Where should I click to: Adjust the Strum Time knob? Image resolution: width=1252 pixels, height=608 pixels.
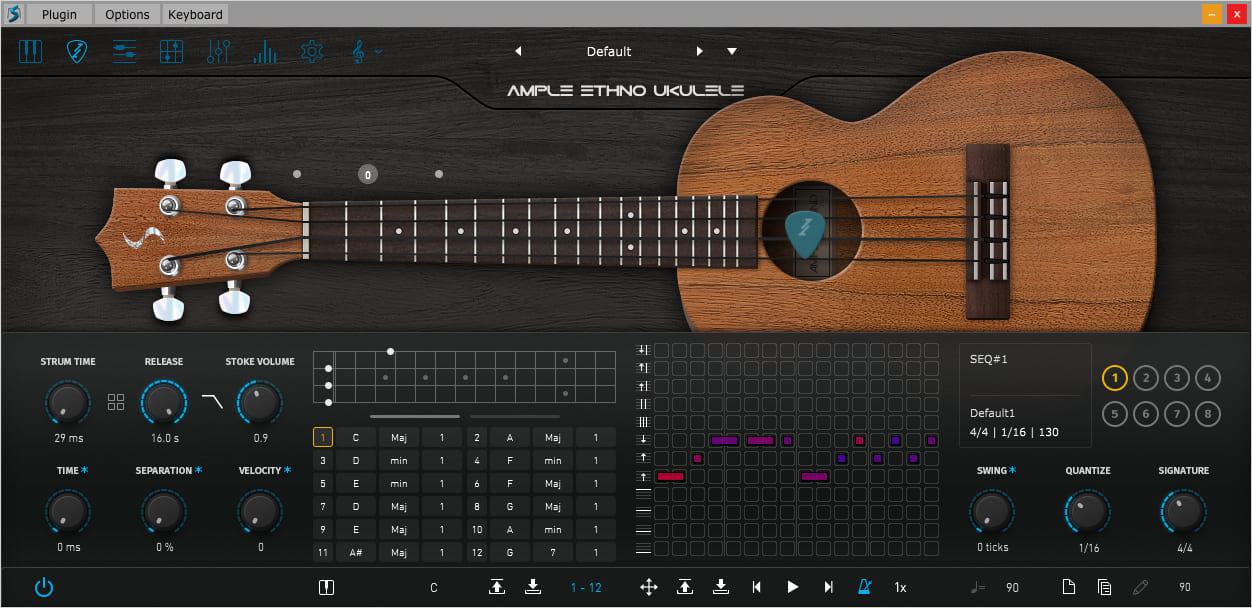click(68, 402)
